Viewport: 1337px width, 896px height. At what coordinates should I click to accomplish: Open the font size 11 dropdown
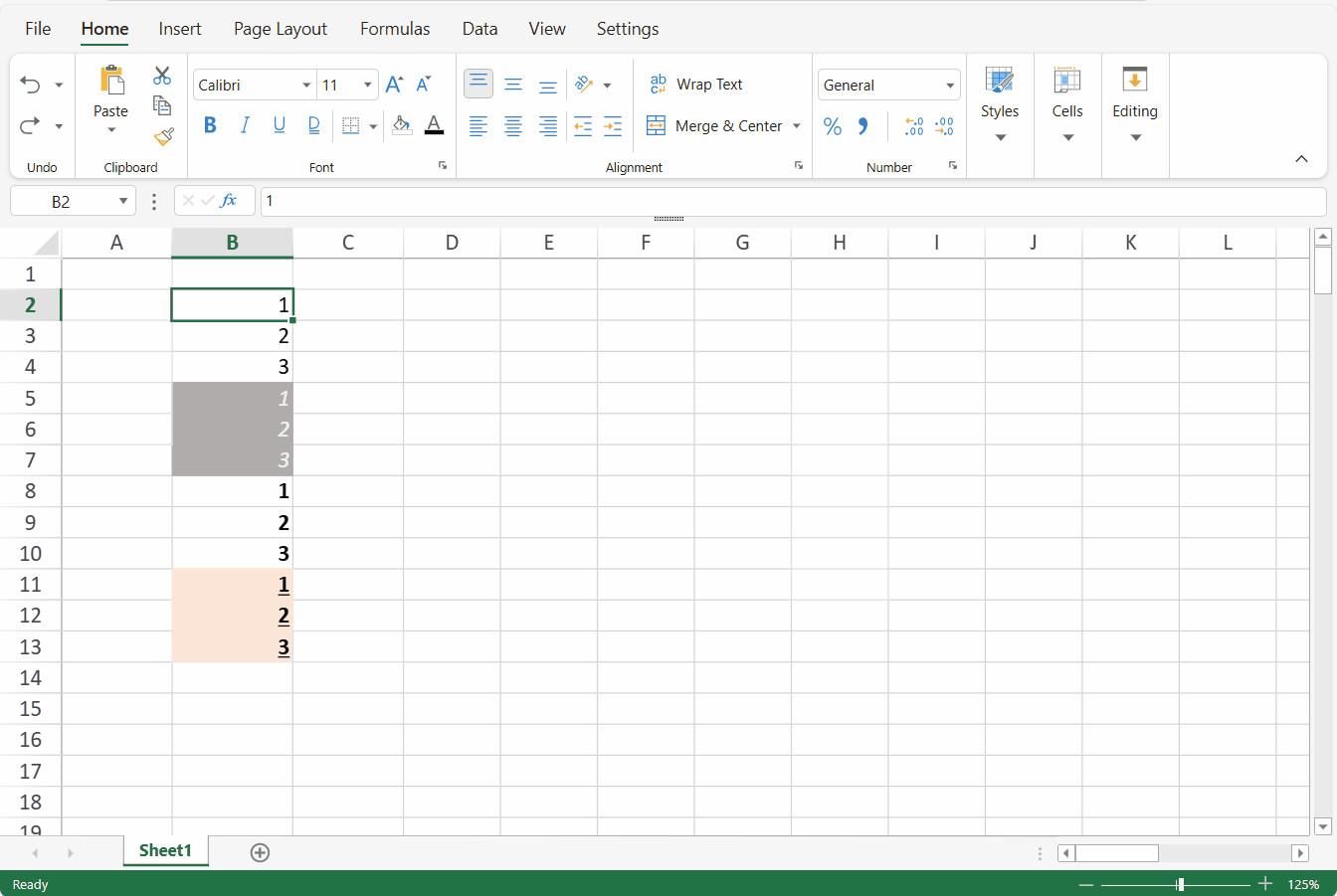(367, 86)
